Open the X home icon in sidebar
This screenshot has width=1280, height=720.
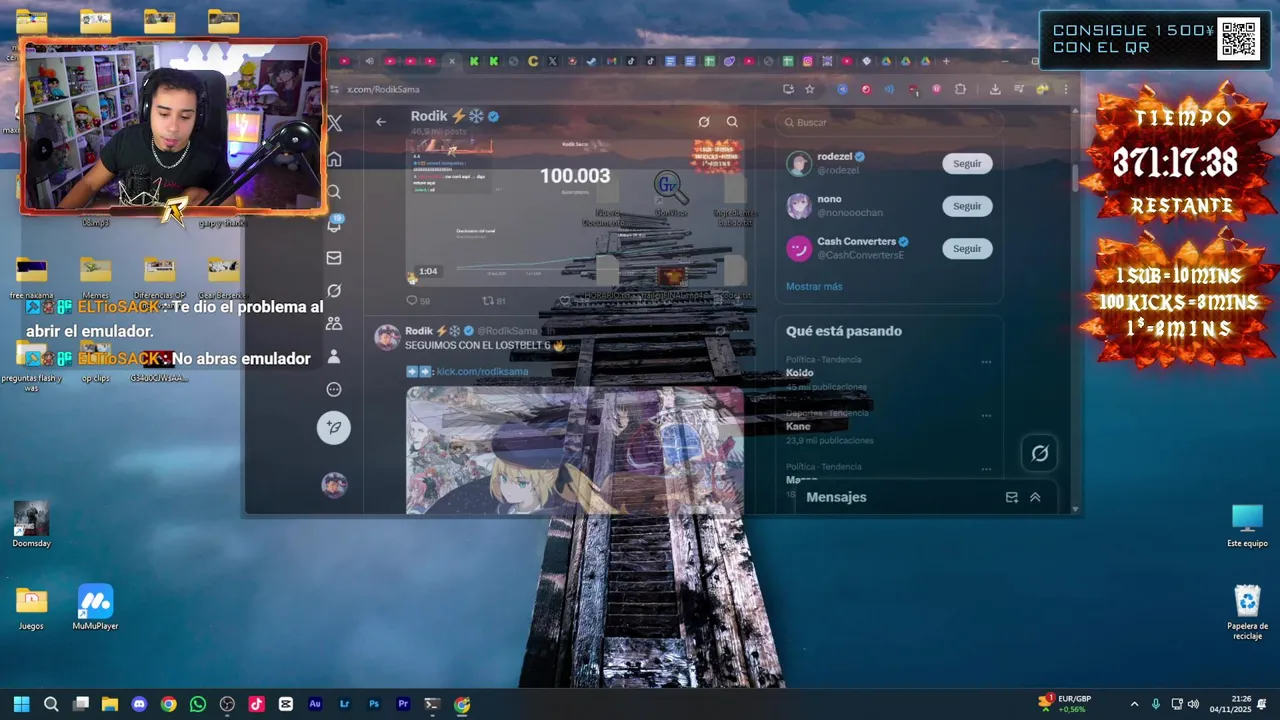click(x=334, y=159)
